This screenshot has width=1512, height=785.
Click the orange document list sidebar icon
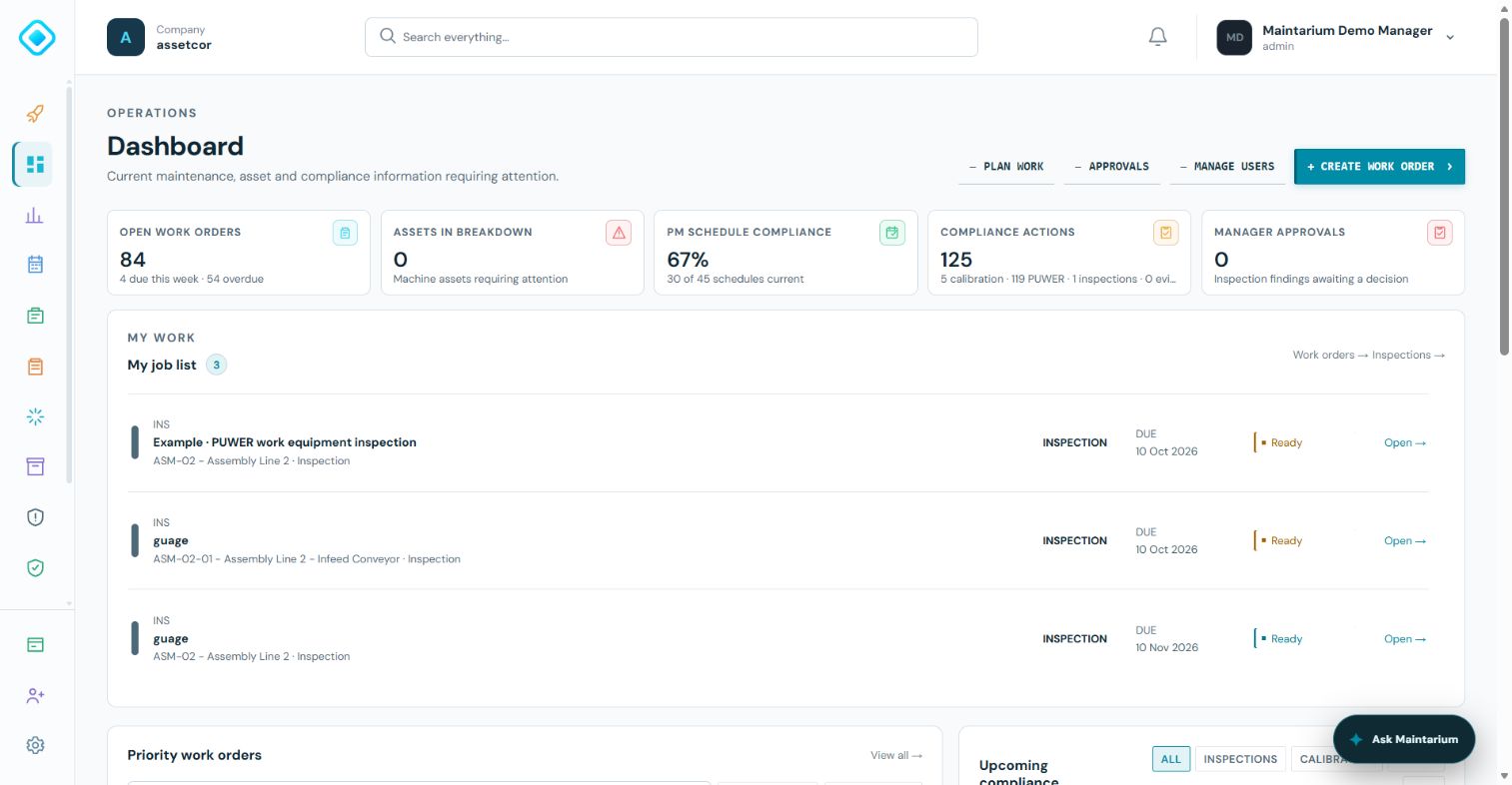click(x=35, y=367)
